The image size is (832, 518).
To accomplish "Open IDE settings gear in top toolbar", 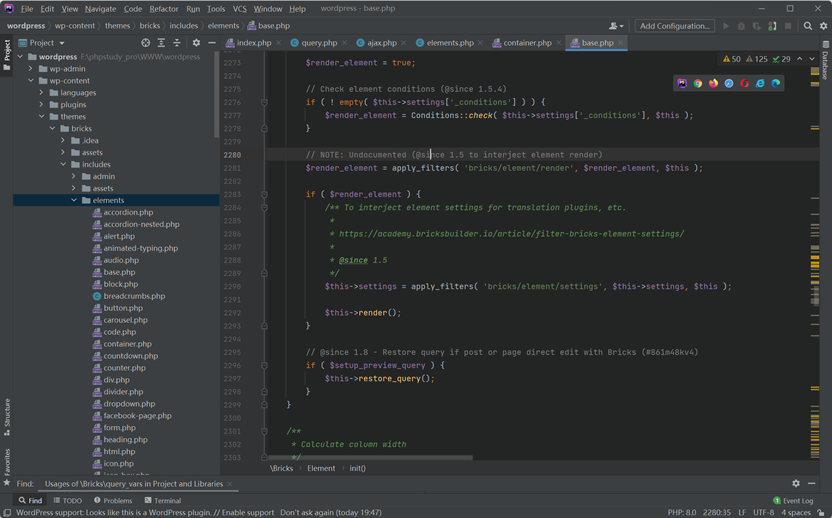I will coord(824,25).
